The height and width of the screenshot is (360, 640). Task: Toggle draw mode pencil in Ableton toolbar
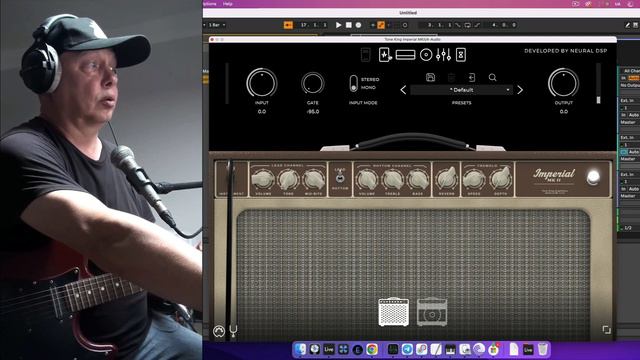(x=627, y=25)
